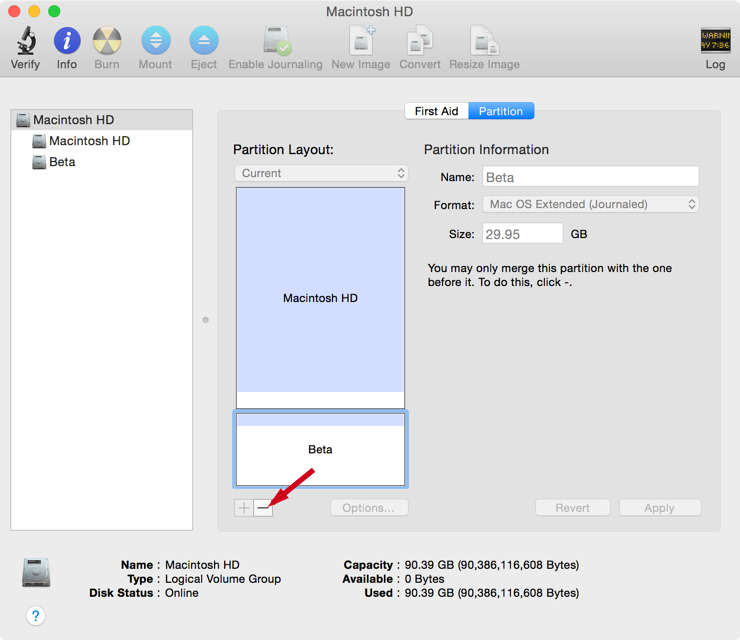Open the Partition Layout Current dropdown

(x=321, y=173)
